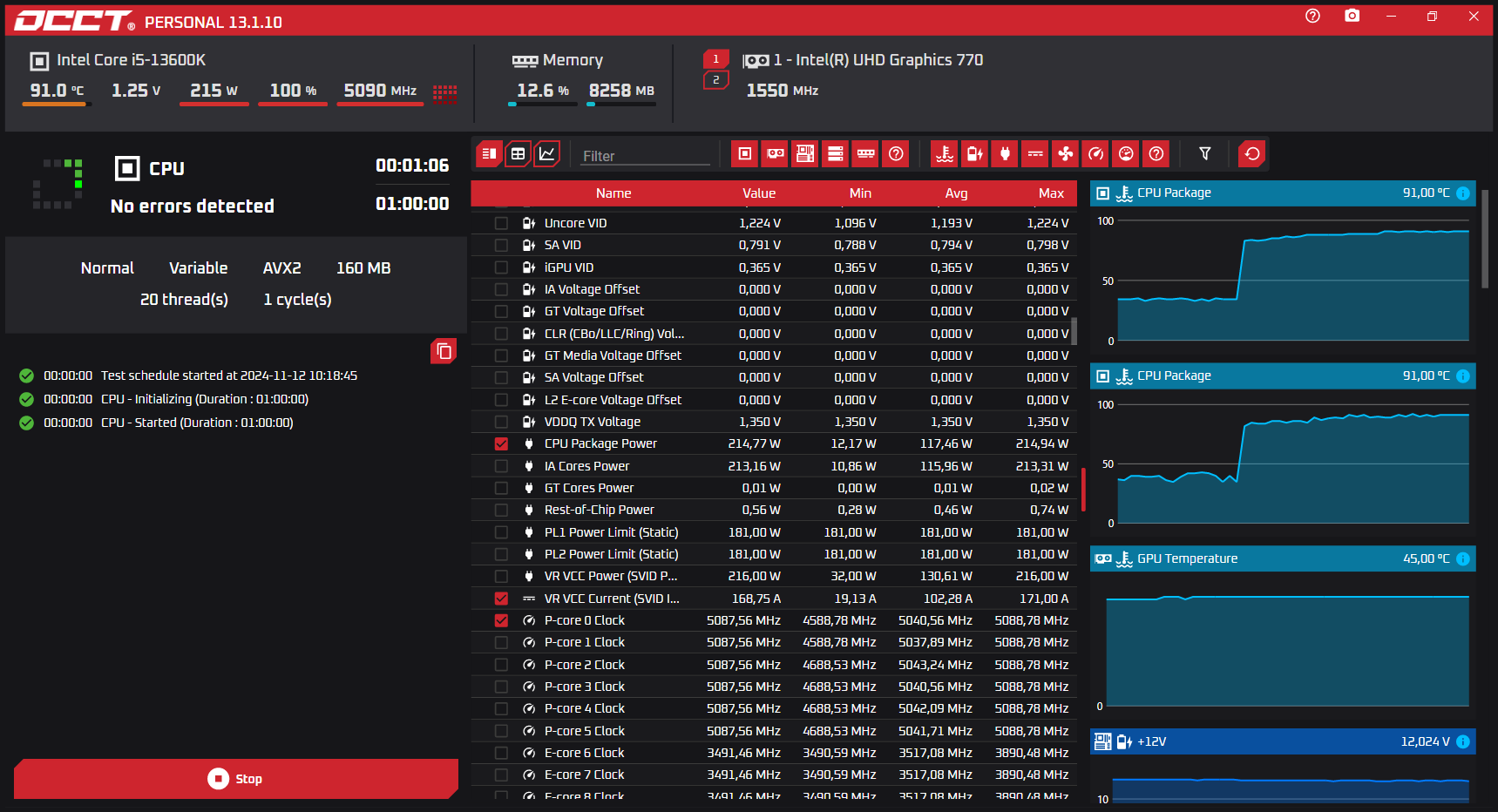Sort the table by Avg column
The height and width of the screenshot is (812, 1498).
point(956,193)
